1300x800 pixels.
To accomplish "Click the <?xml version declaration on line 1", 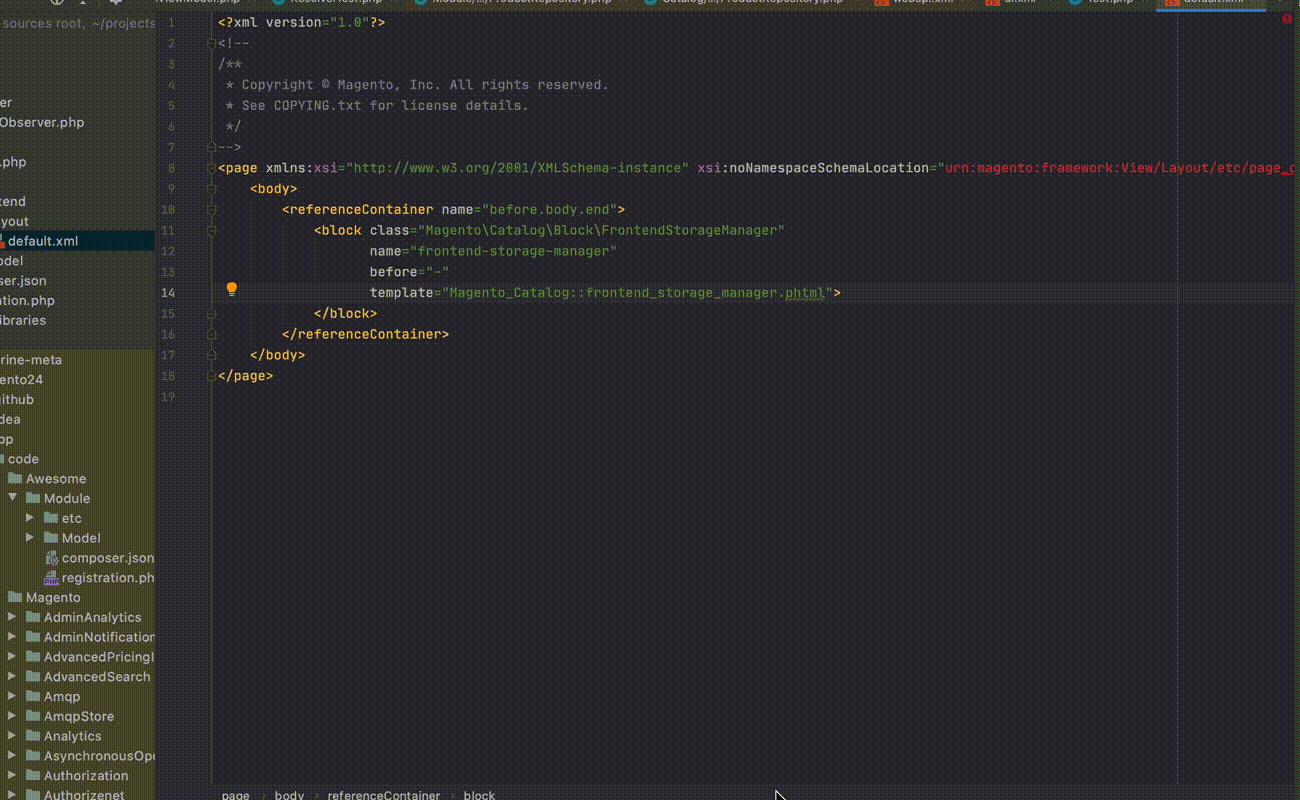I will [x=301, y=23].
